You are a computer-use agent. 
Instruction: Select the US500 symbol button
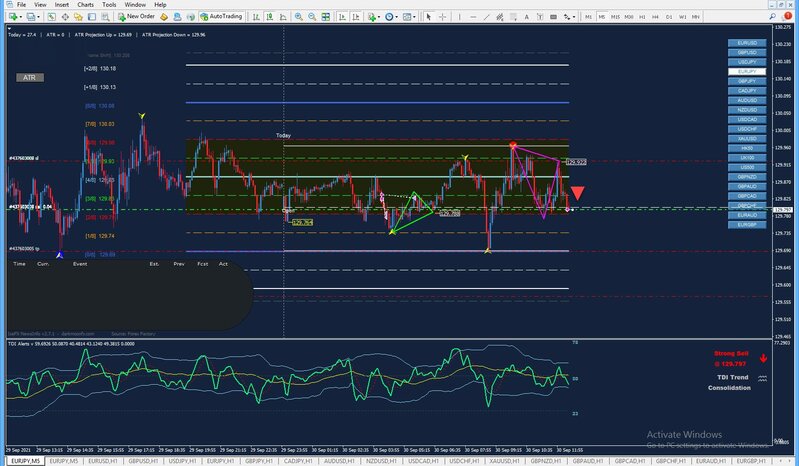pos(747,168)
